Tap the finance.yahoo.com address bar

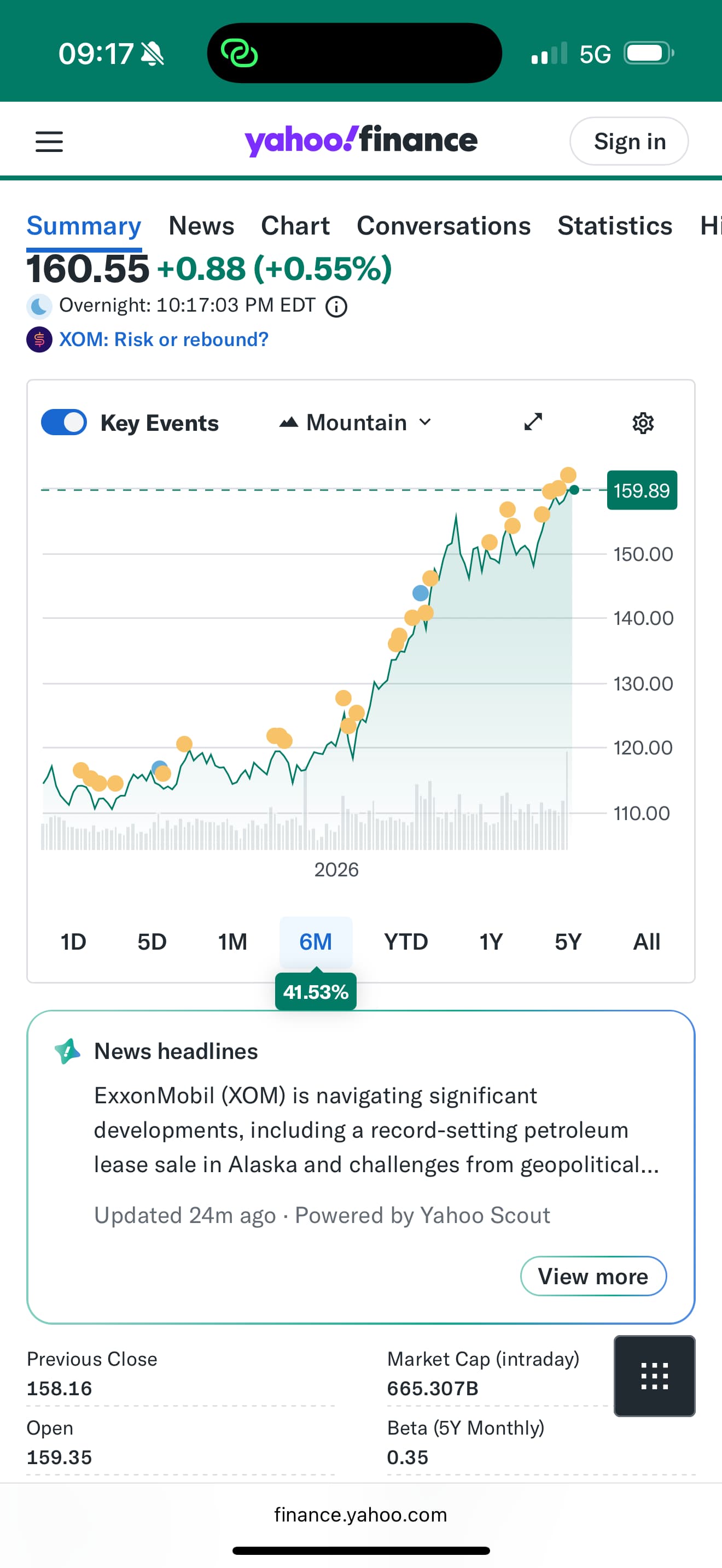pyautogui.click(x=360, y=1514)
